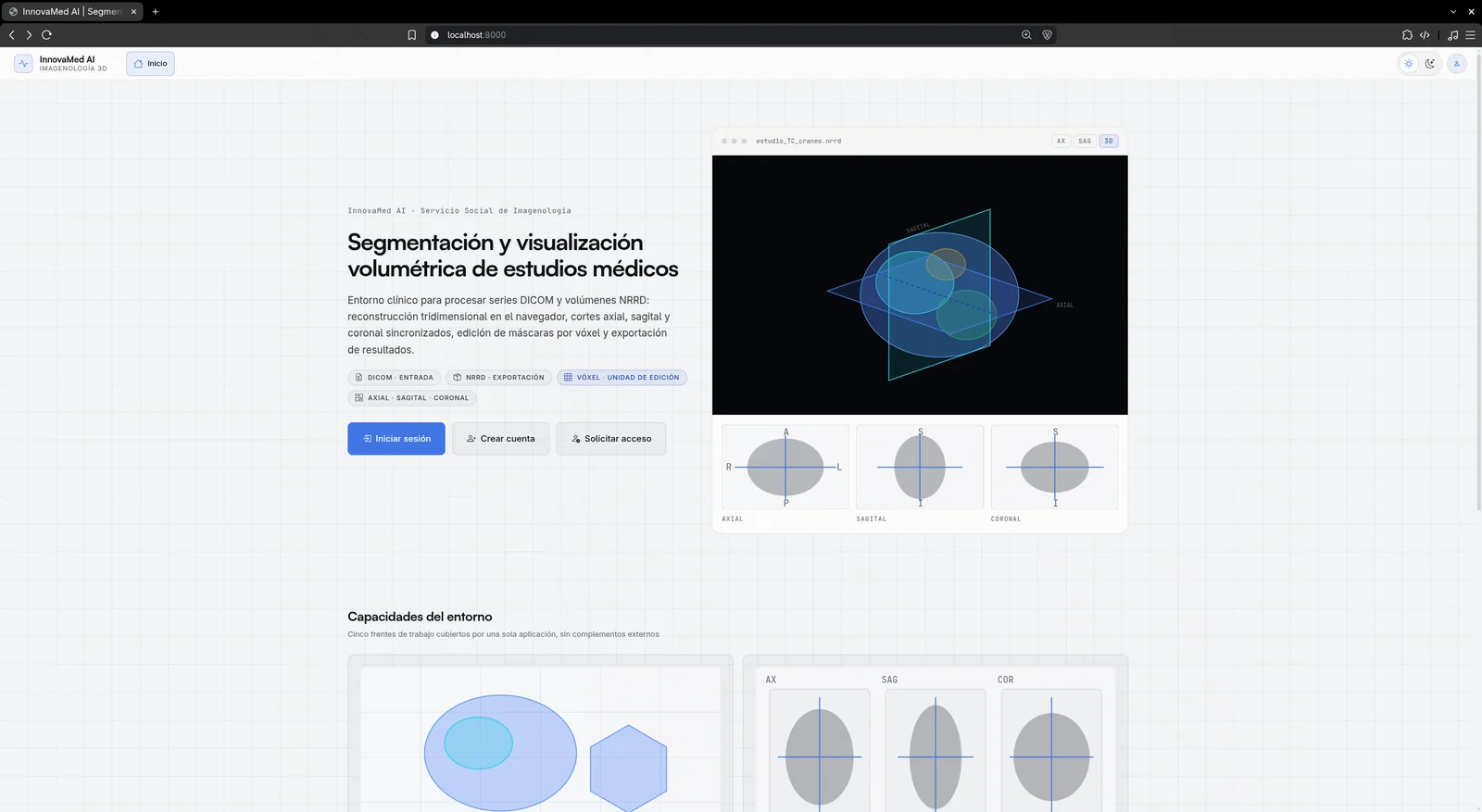Viewport: 1482px width, 812px height.
Task: Select the SAG view tab in viewer
Action: (1085, 141)
